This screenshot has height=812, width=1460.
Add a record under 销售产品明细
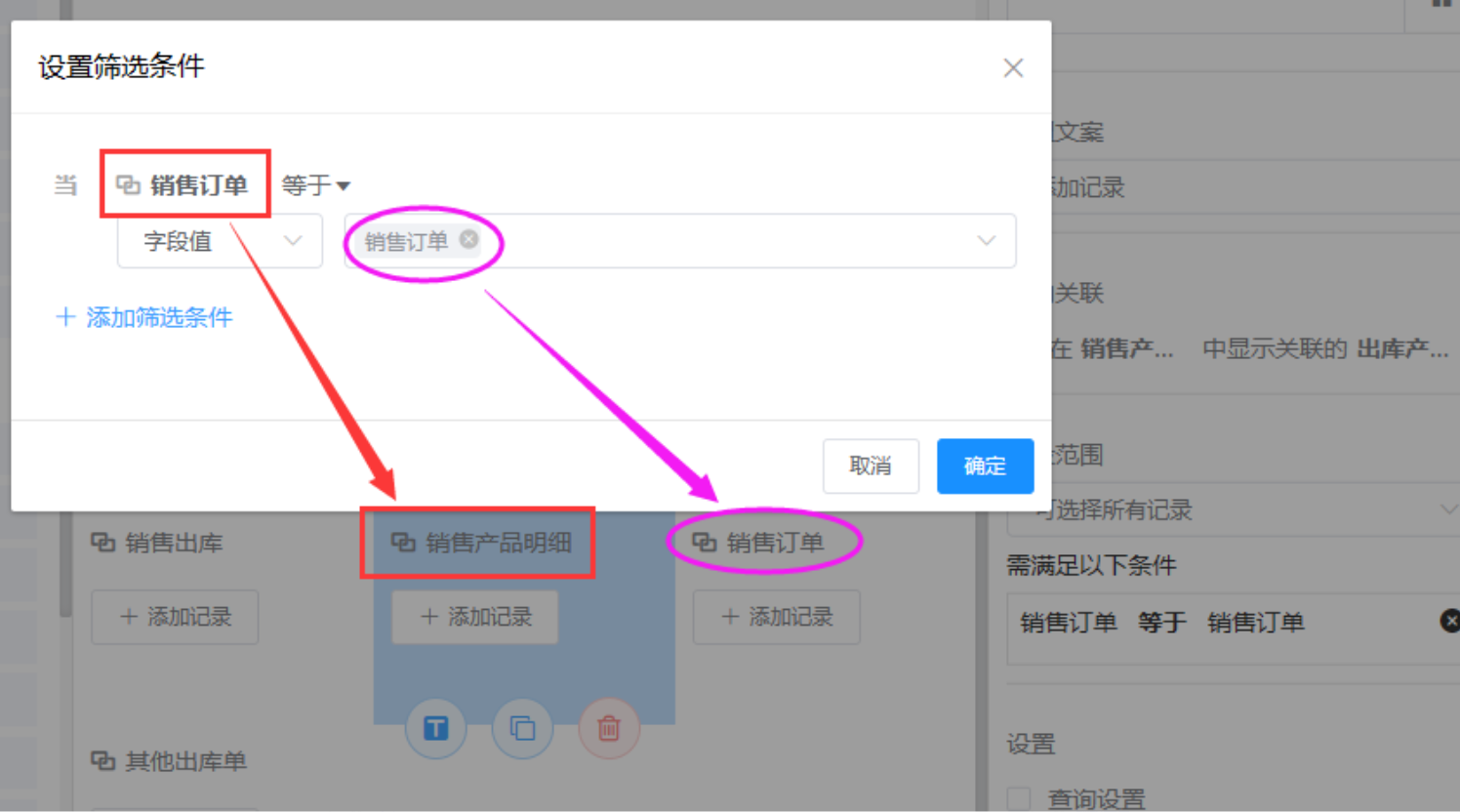(475, 617)
